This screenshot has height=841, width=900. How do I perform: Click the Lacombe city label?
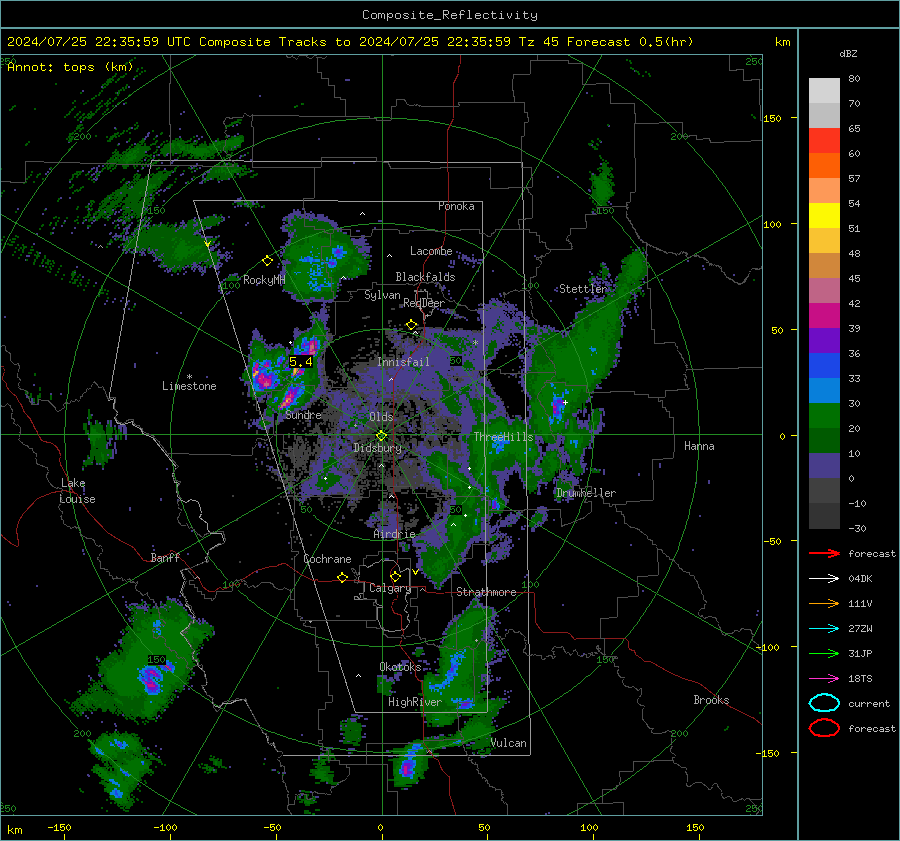coord(431,251)
